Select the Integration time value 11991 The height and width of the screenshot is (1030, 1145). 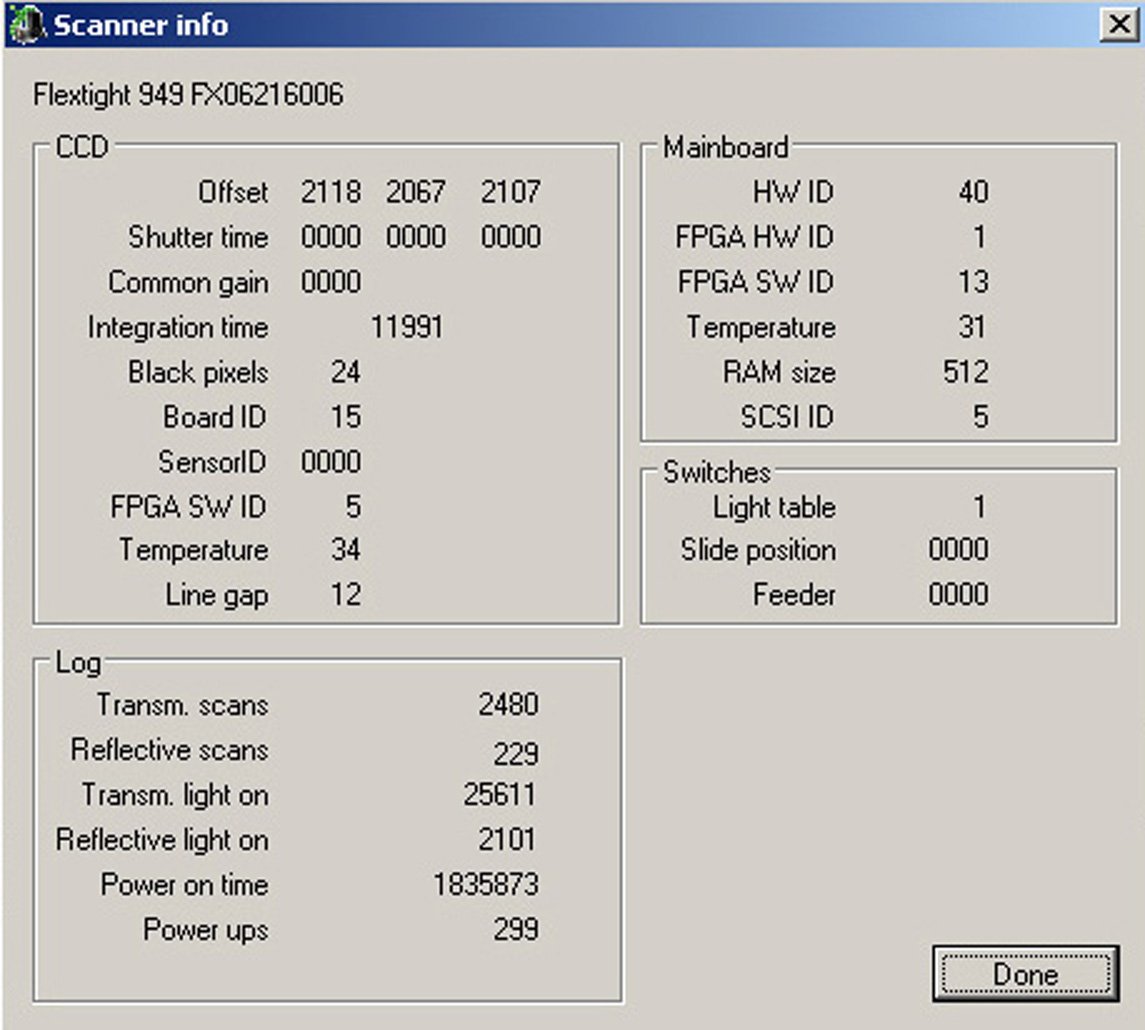(x=407, y=327)
